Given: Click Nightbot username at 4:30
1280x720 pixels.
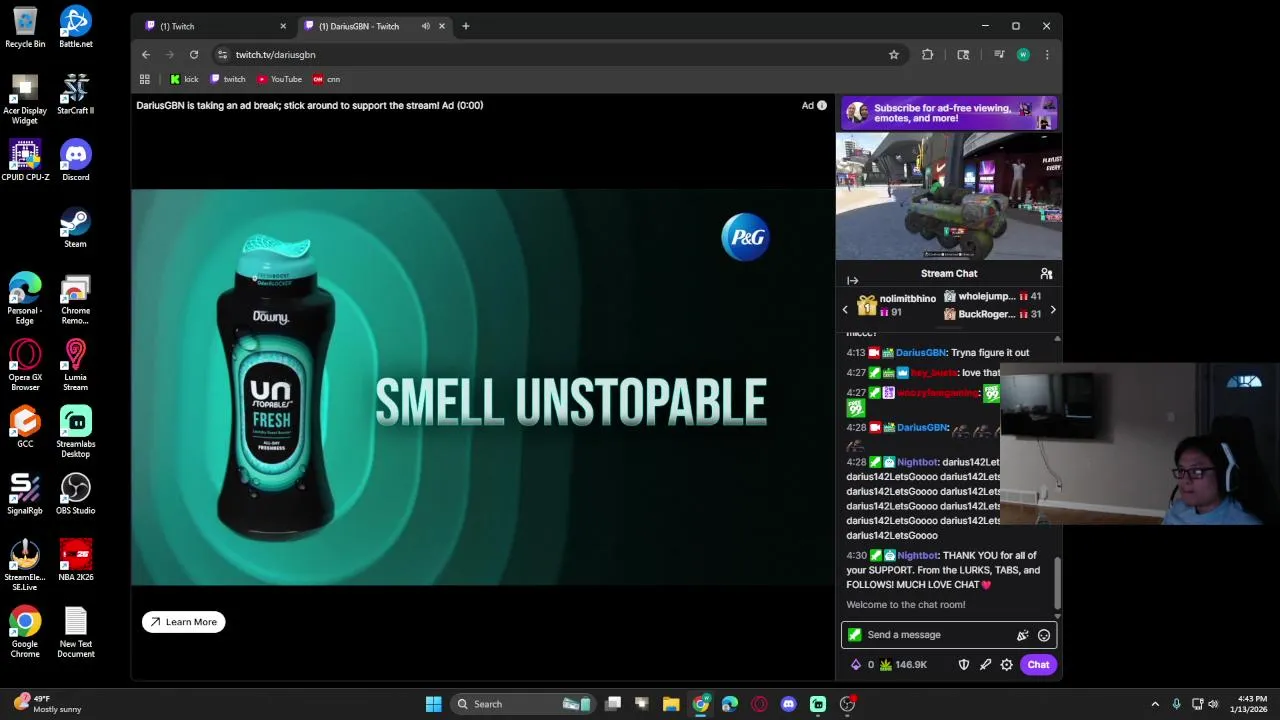Looking at the screenshot, I should coord(918,556).
